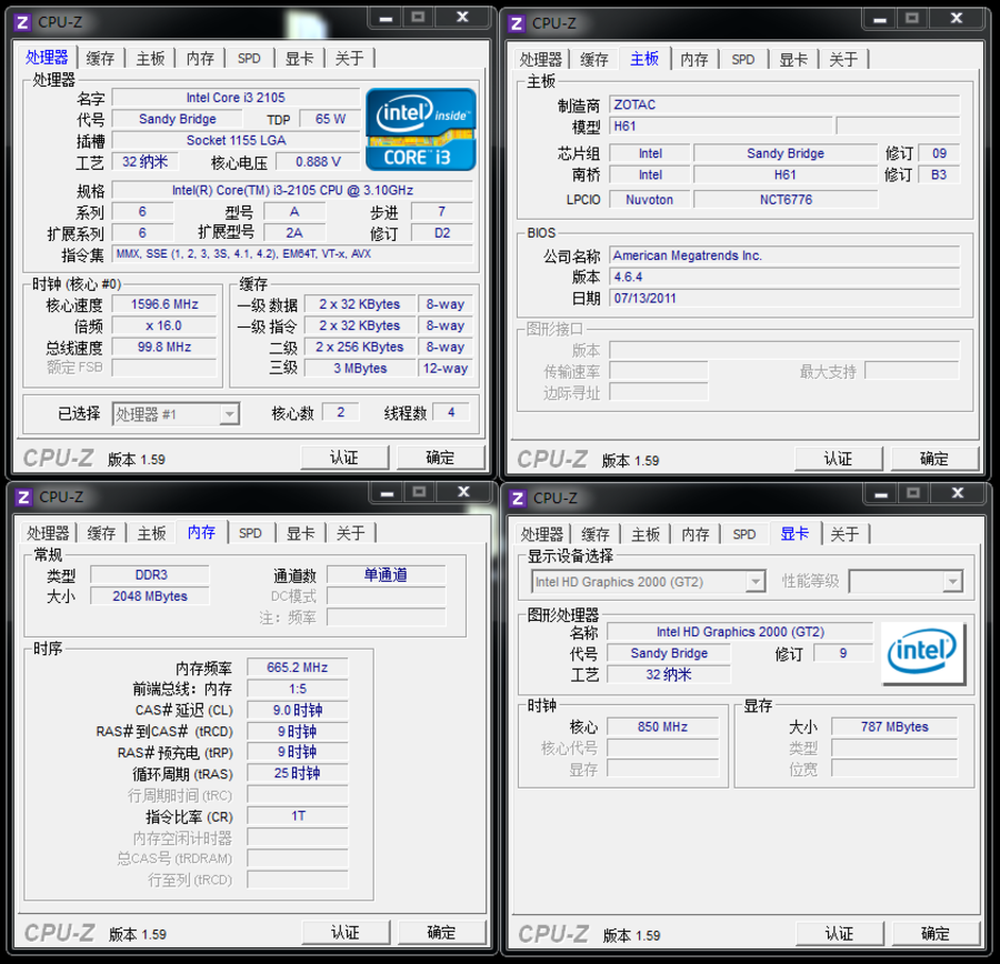Click the LPCIO chip value NCT6776
Image resolution: width=1000 pixels, height=964 pixels.
click(x=786, y=200)
